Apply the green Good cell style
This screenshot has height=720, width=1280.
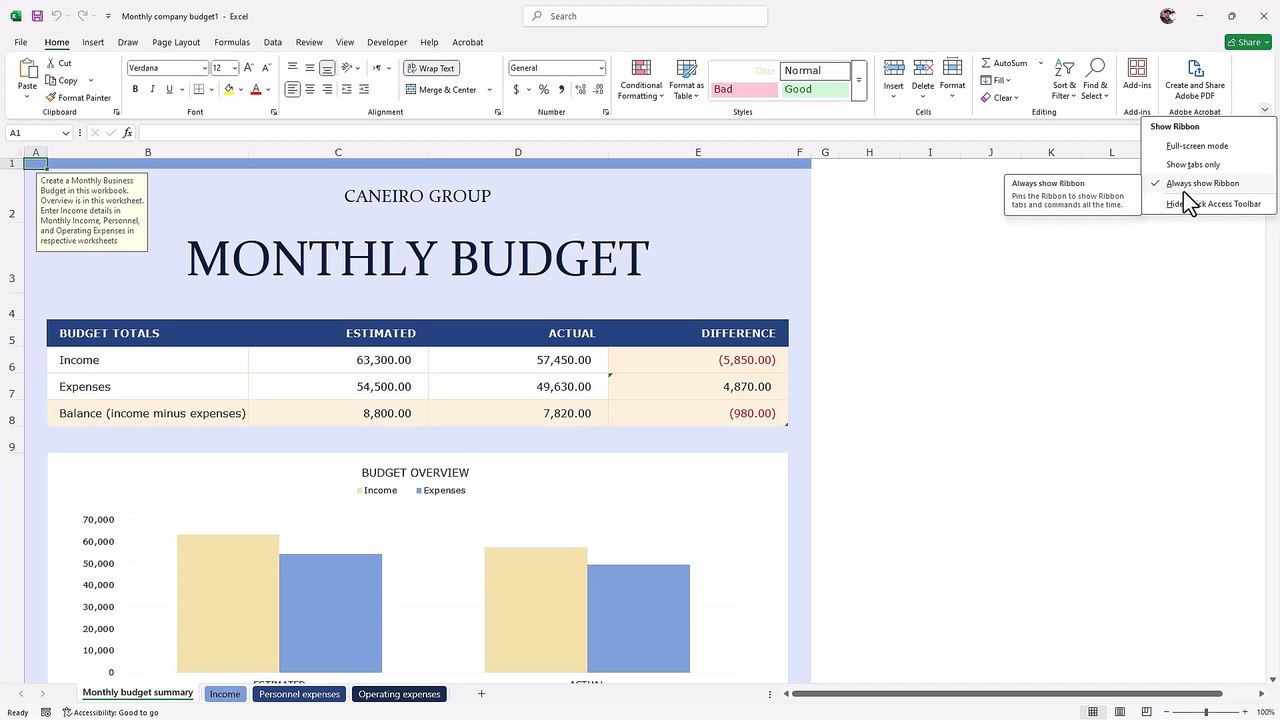tap(814, 89)
